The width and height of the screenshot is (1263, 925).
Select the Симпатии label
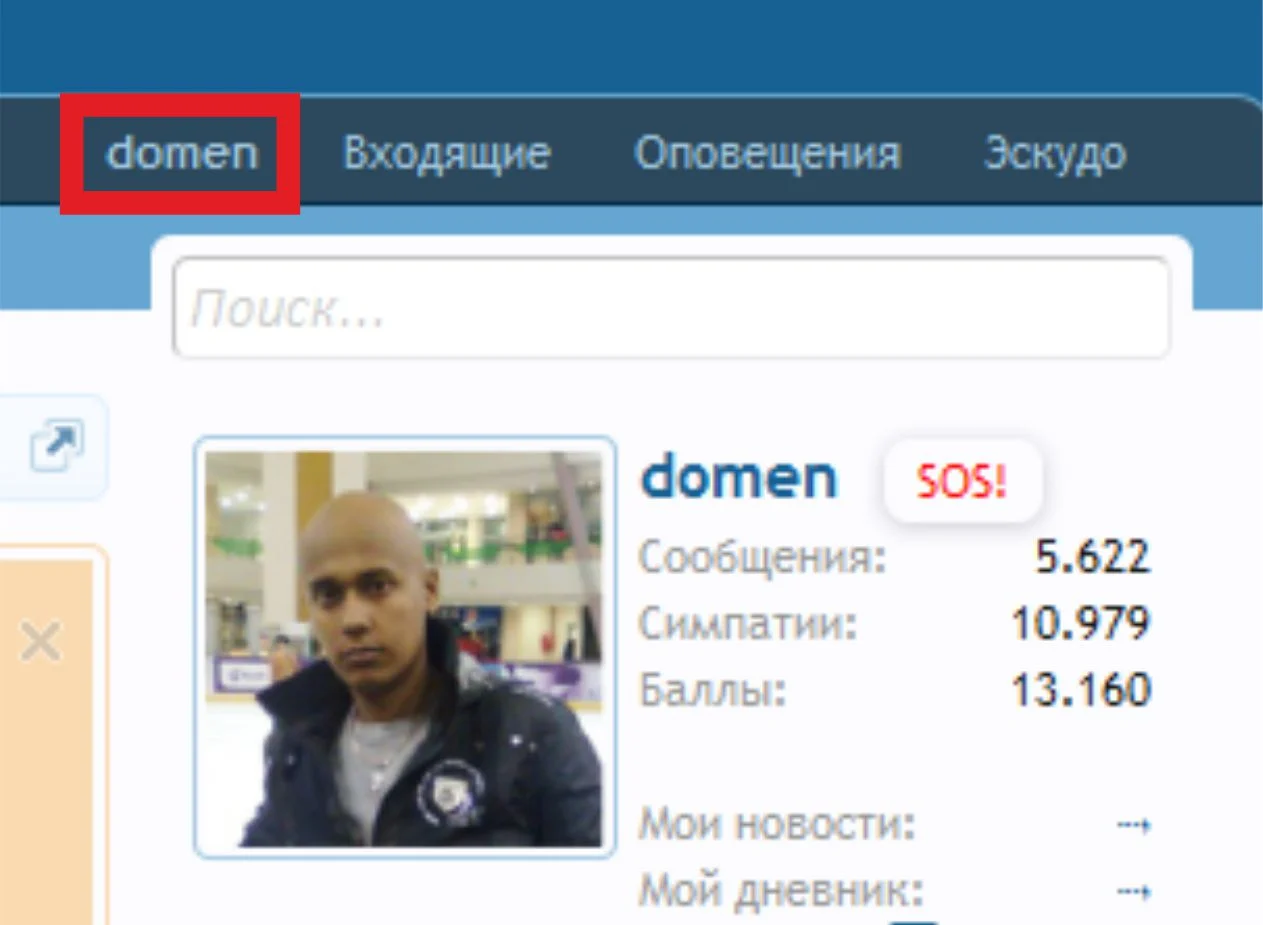(x=748, y=625)
